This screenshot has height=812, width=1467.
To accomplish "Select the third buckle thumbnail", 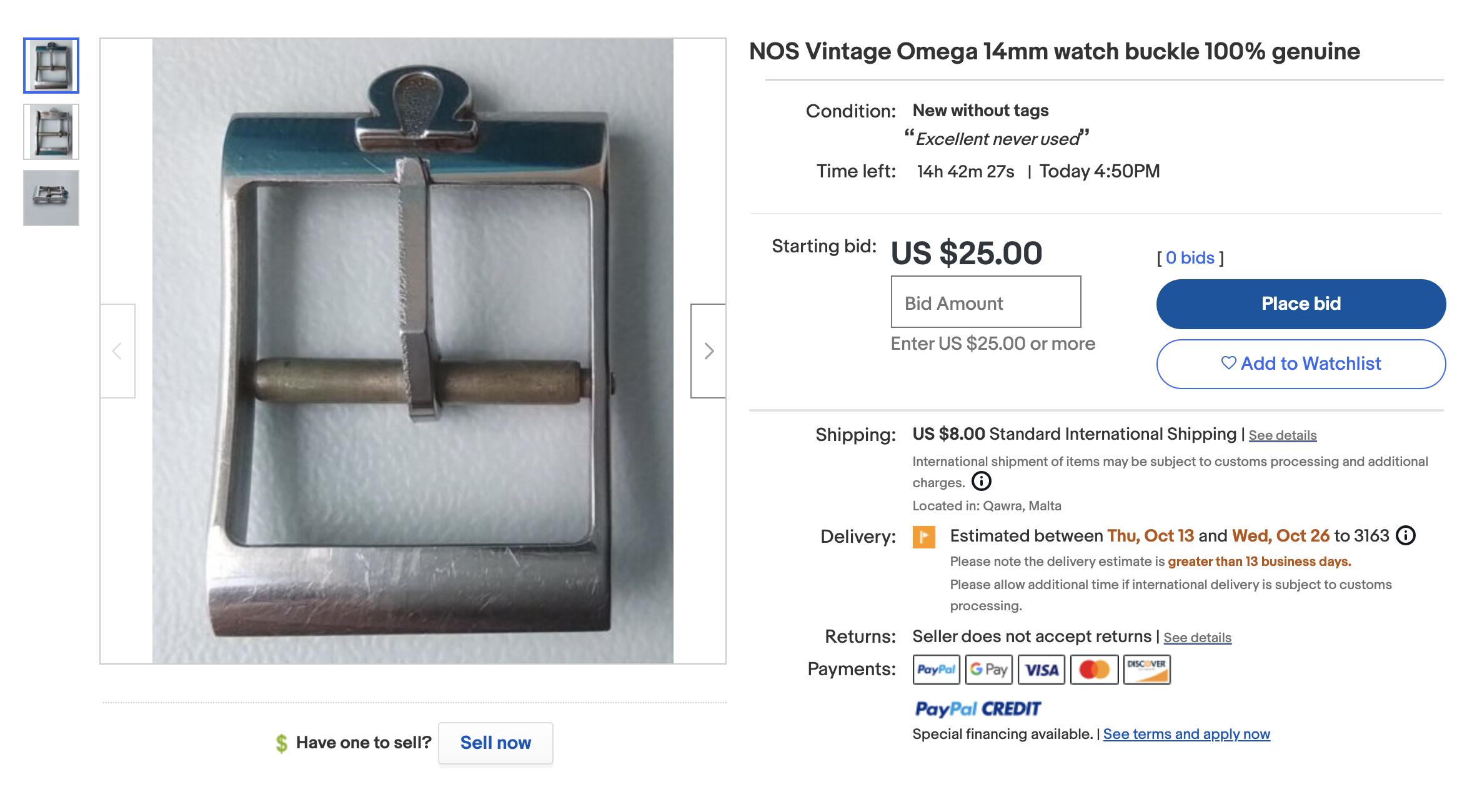I will coord(51,198).
